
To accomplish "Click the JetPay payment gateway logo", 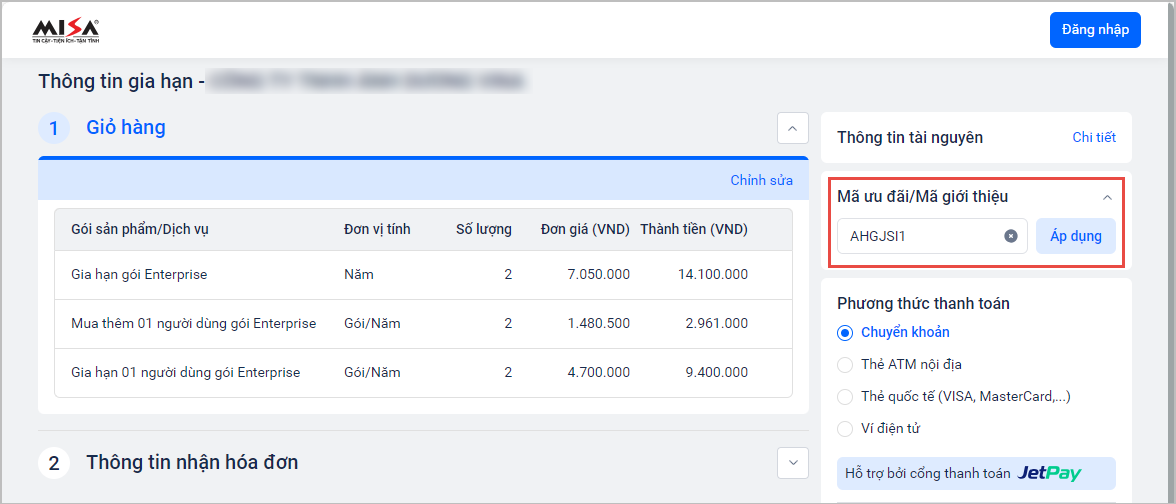I will coord(1049,473).
